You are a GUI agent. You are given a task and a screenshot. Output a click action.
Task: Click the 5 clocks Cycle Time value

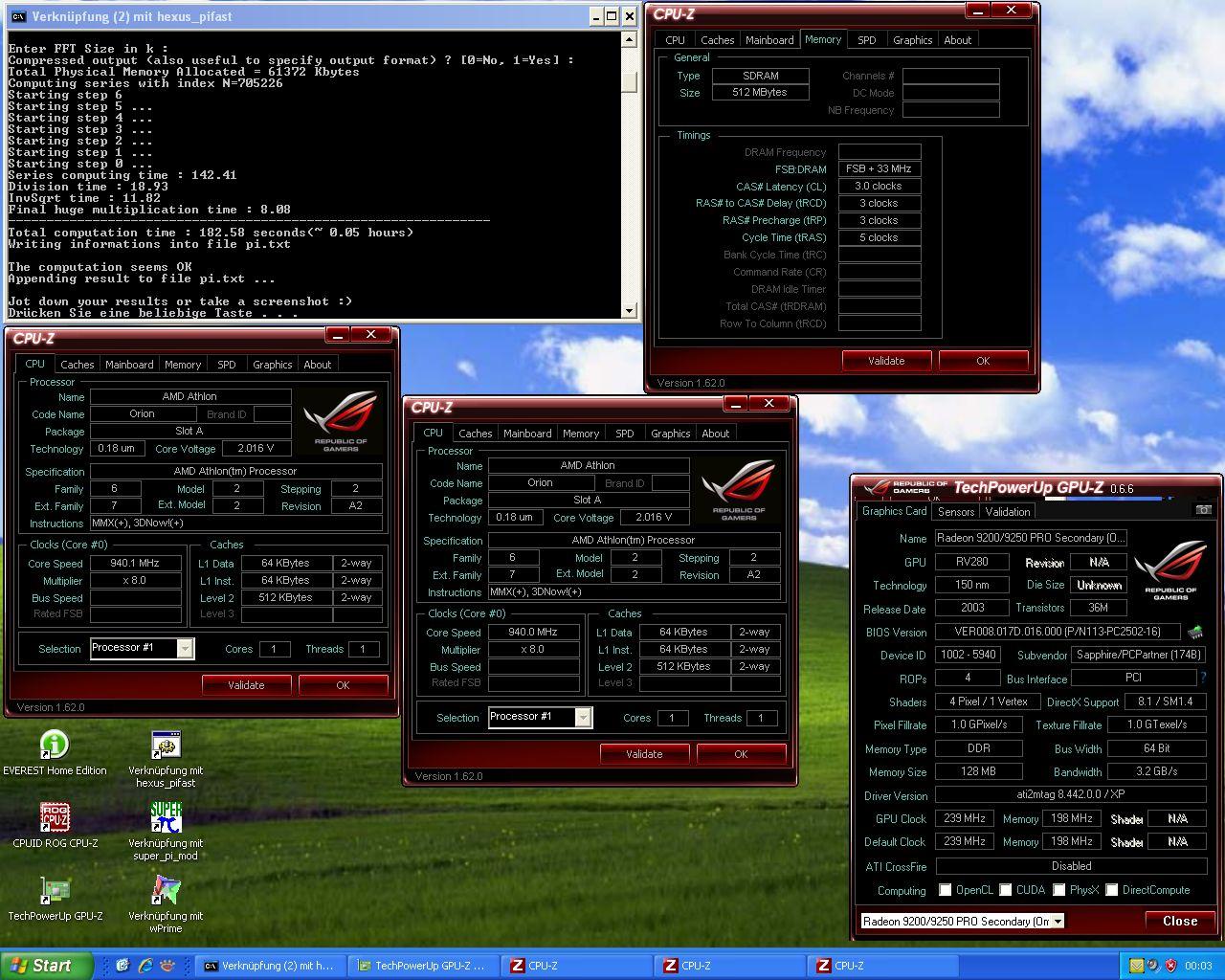880,237
